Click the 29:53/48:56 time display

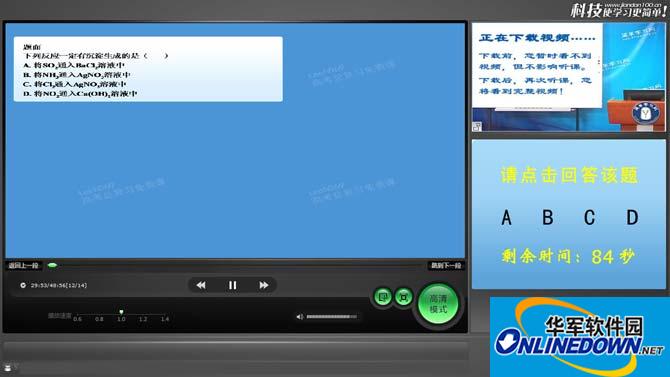tap(59, 285)
